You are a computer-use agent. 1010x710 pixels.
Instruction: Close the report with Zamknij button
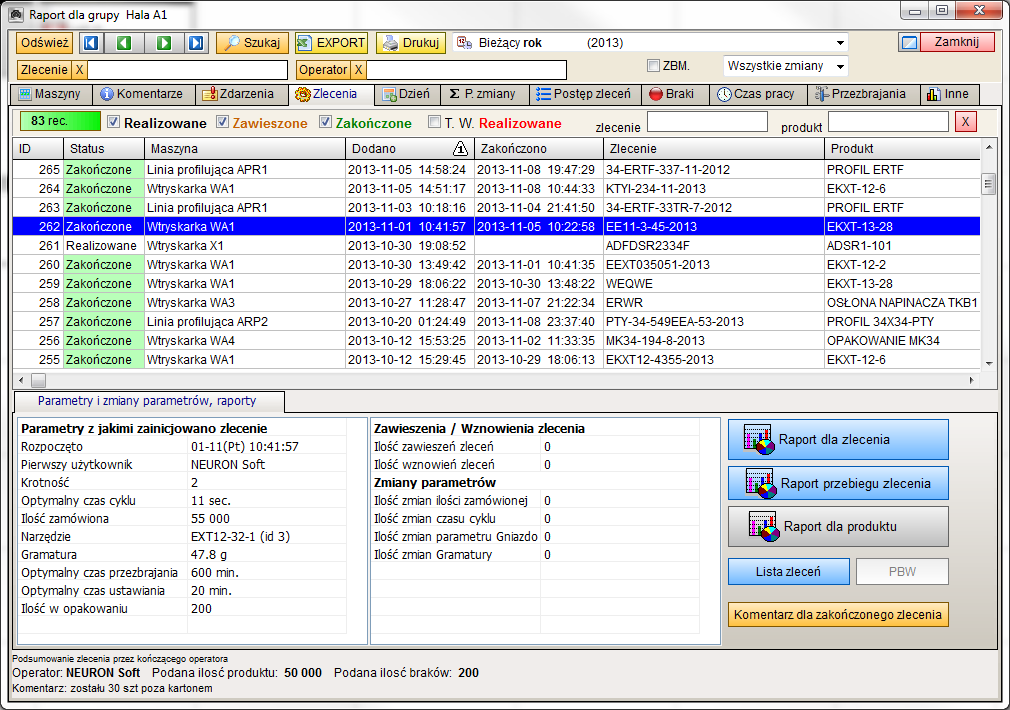tap(957, 43)
